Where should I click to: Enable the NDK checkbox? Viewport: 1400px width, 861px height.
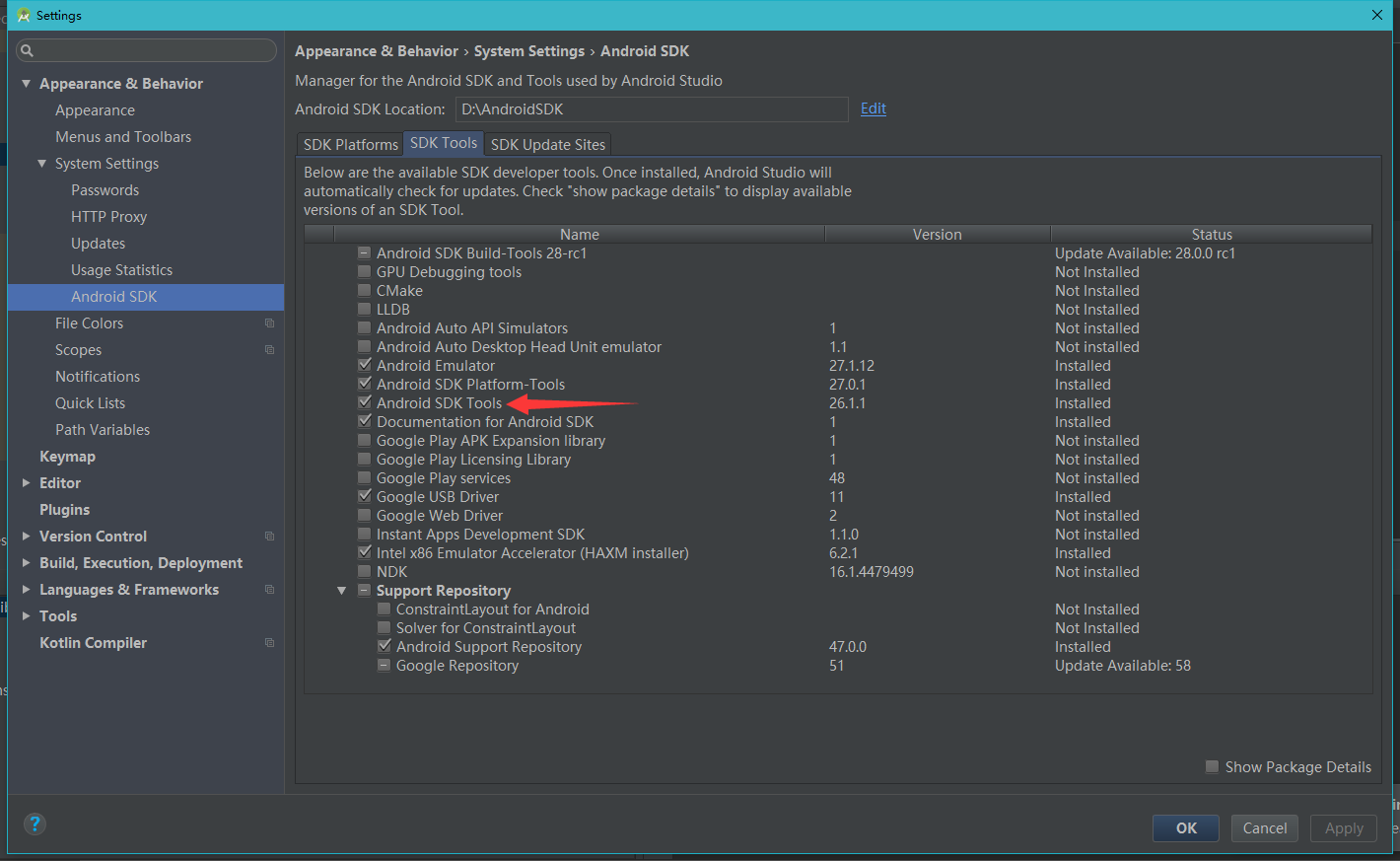(365, 572)
